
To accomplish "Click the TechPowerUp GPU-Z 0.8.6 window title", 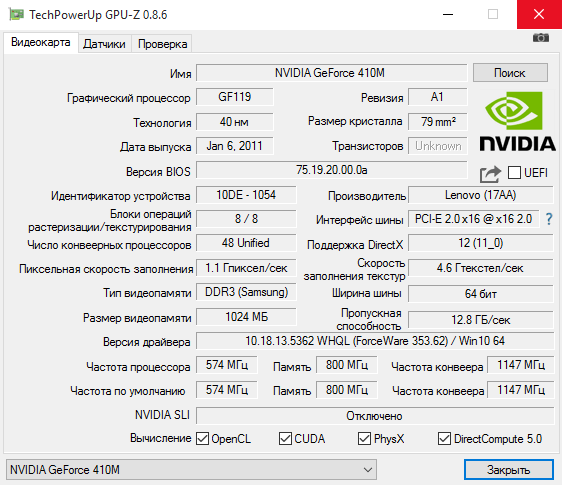I will pos(98,15).
